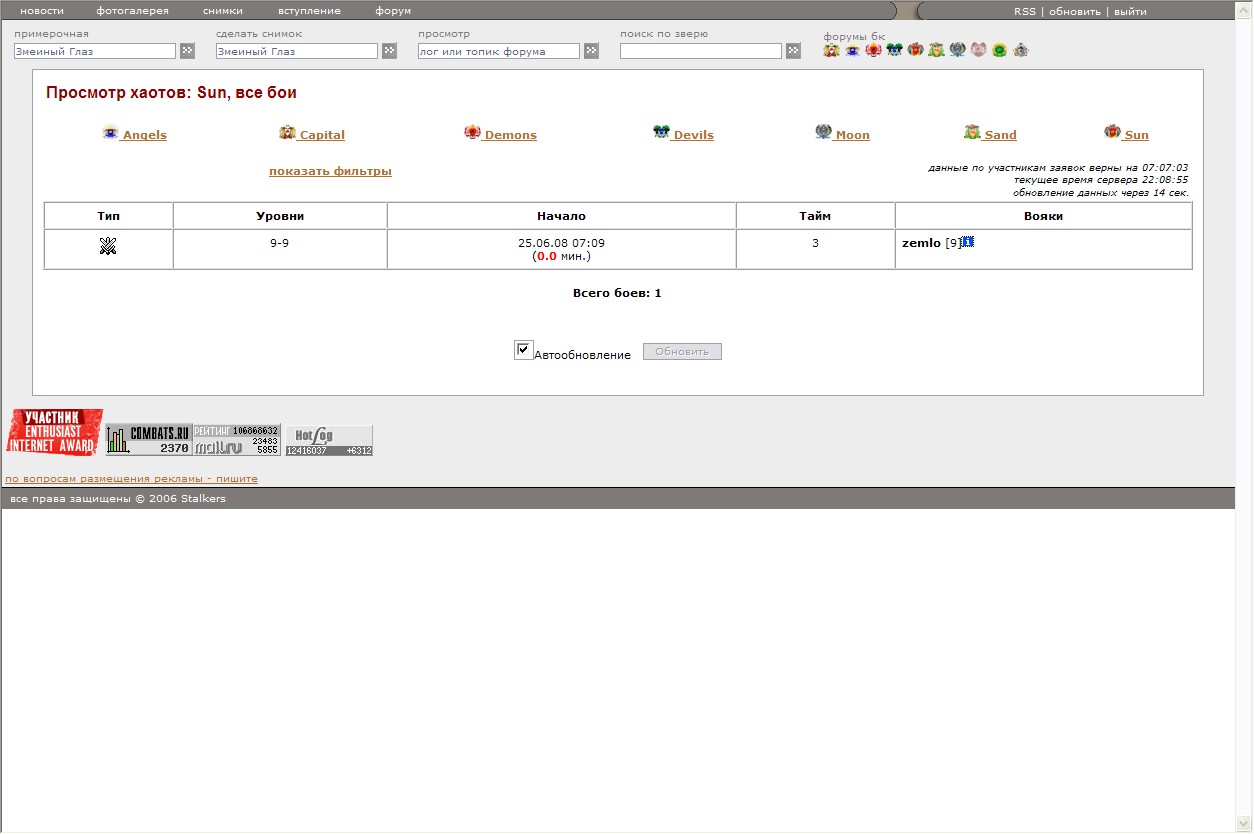Click go button next to 'просмотр' field
Viewport: 1254px width, 834px height.
(x=591, y=51)
